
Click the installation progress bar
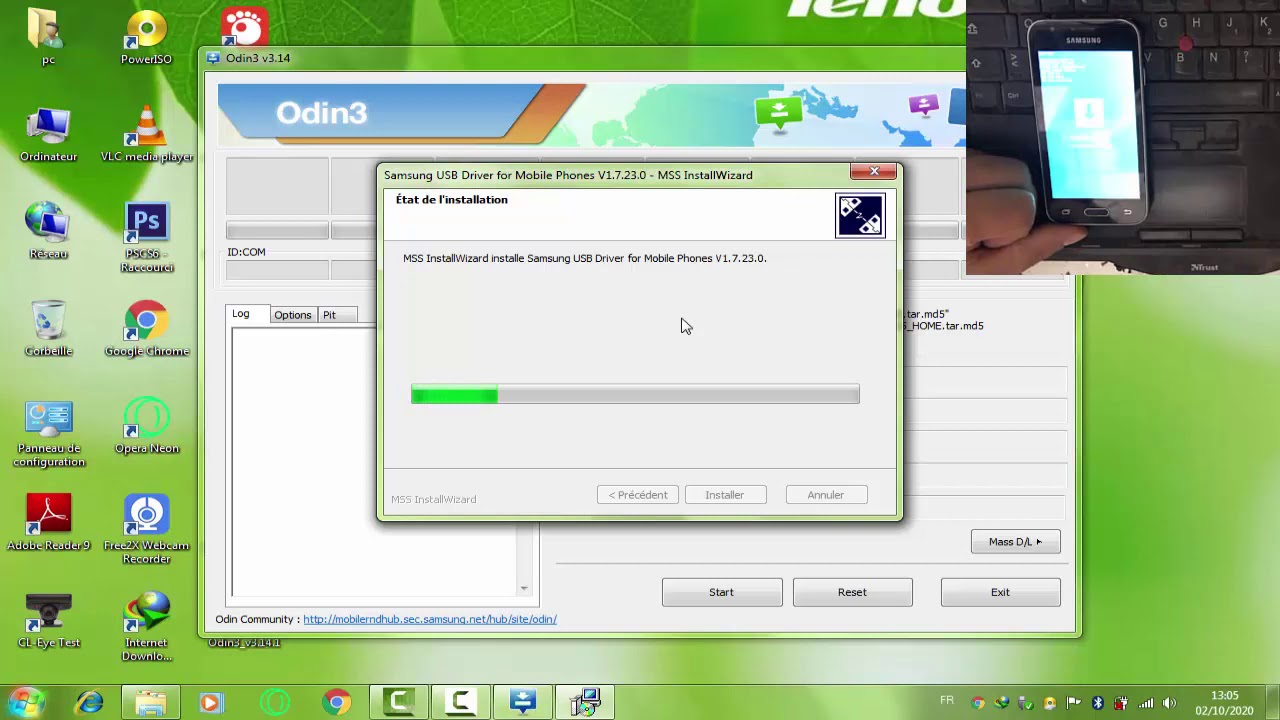635,395
